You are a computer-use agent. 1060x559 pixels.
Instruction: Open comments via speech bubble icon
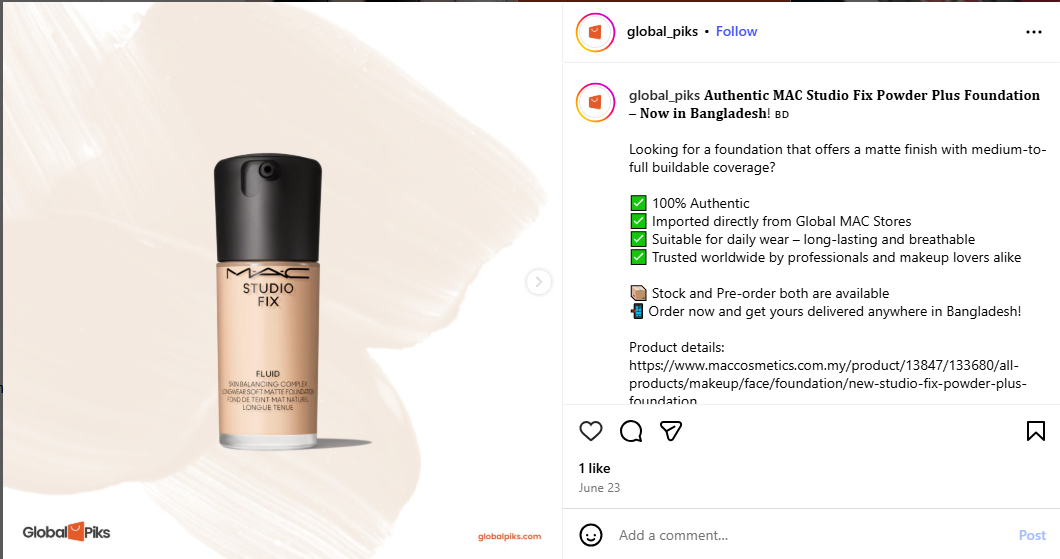pyautogui.click(x=631, y=431)
